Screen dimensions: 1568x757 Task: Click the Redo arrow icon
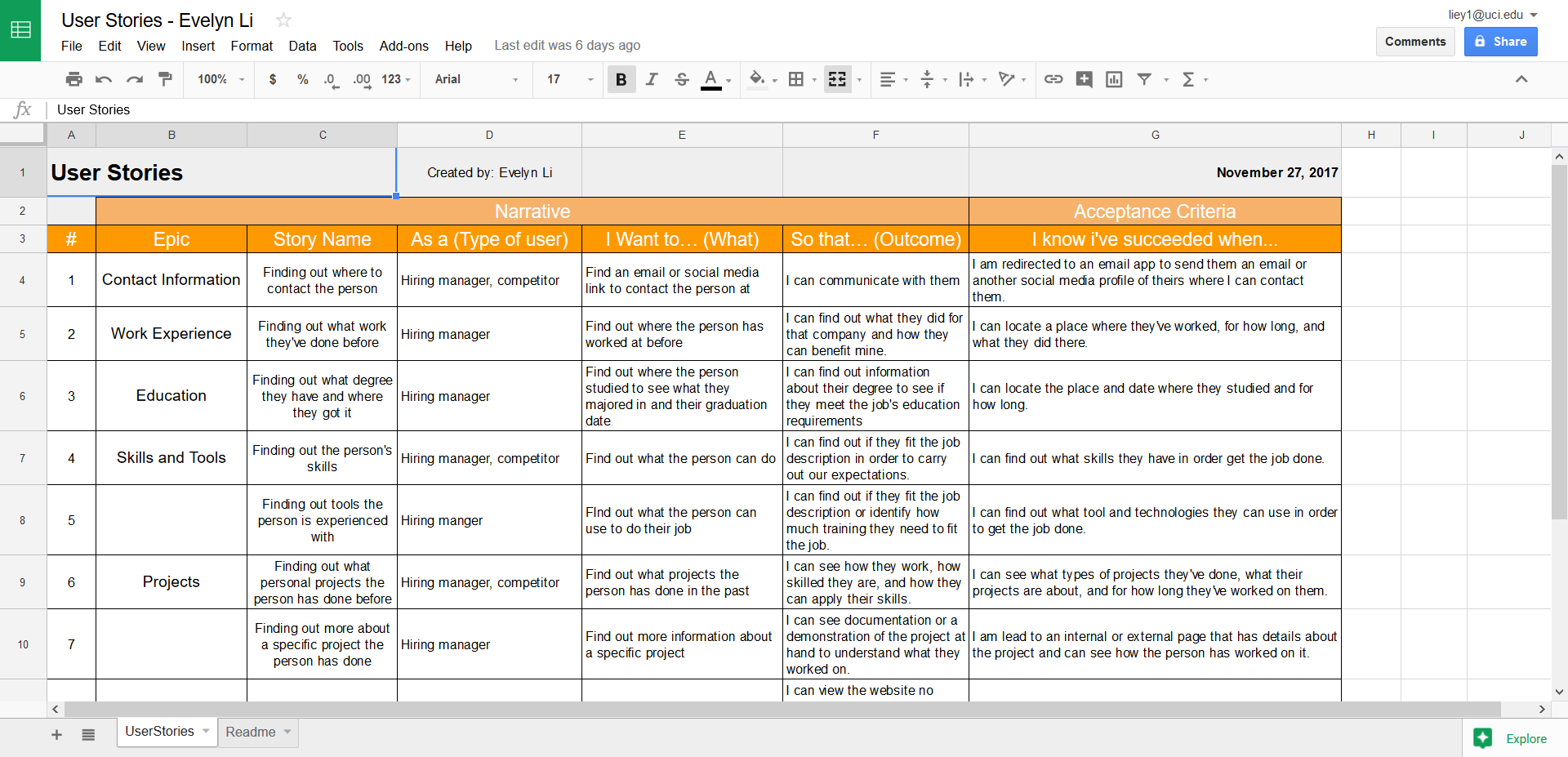(135, 79)
